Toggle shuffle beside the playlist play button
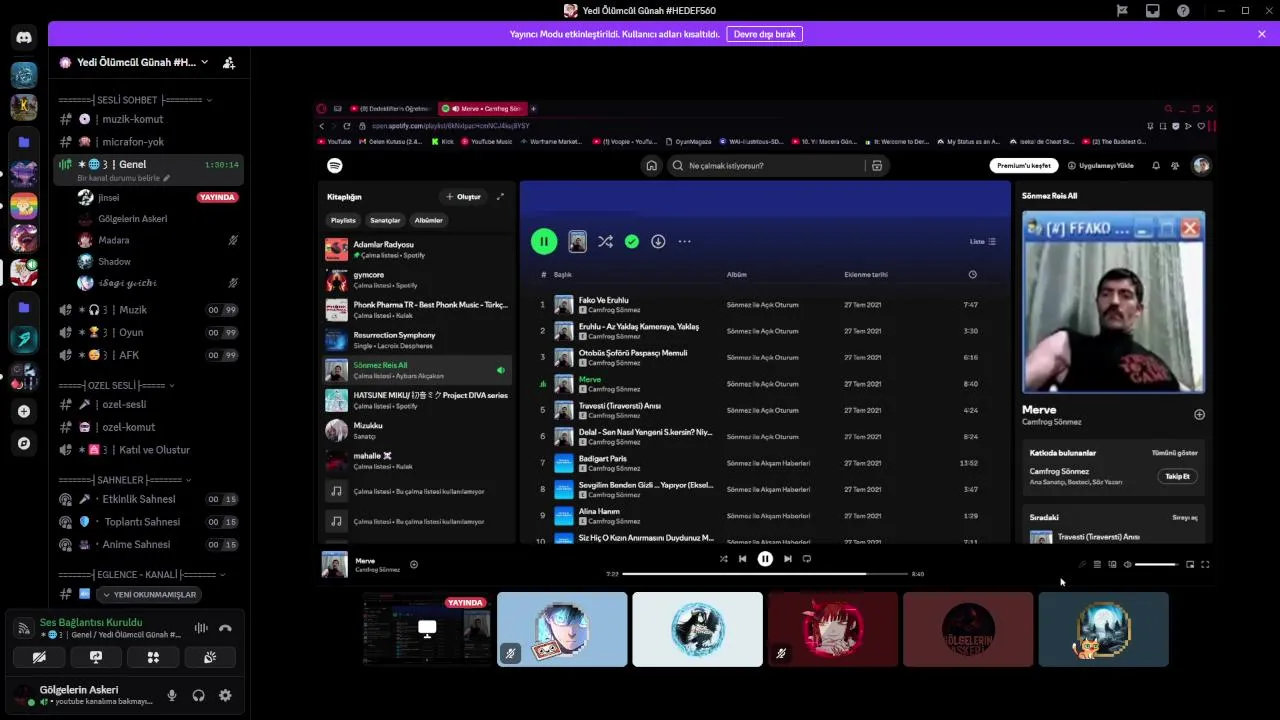 point(605,241)
